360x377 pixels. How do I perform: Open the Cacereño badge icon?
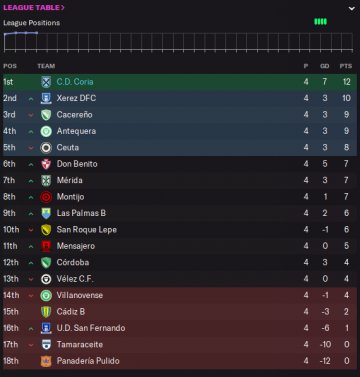pos(46,115)
